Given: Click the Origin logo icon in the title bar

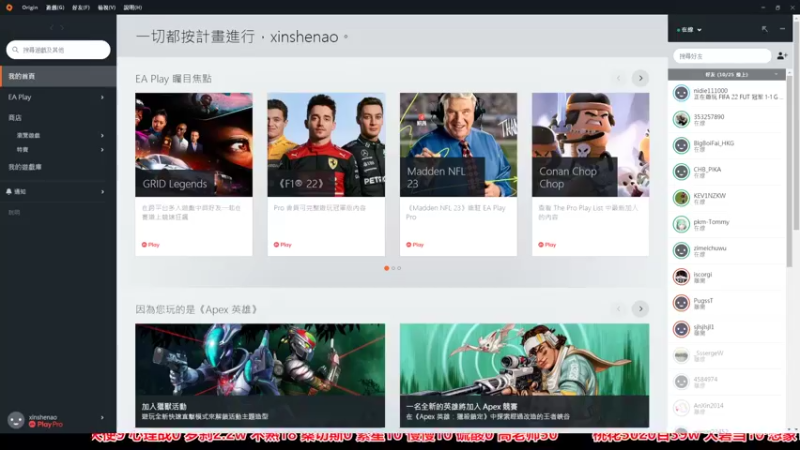Looking at the screenshot, I should coord(9,7).
